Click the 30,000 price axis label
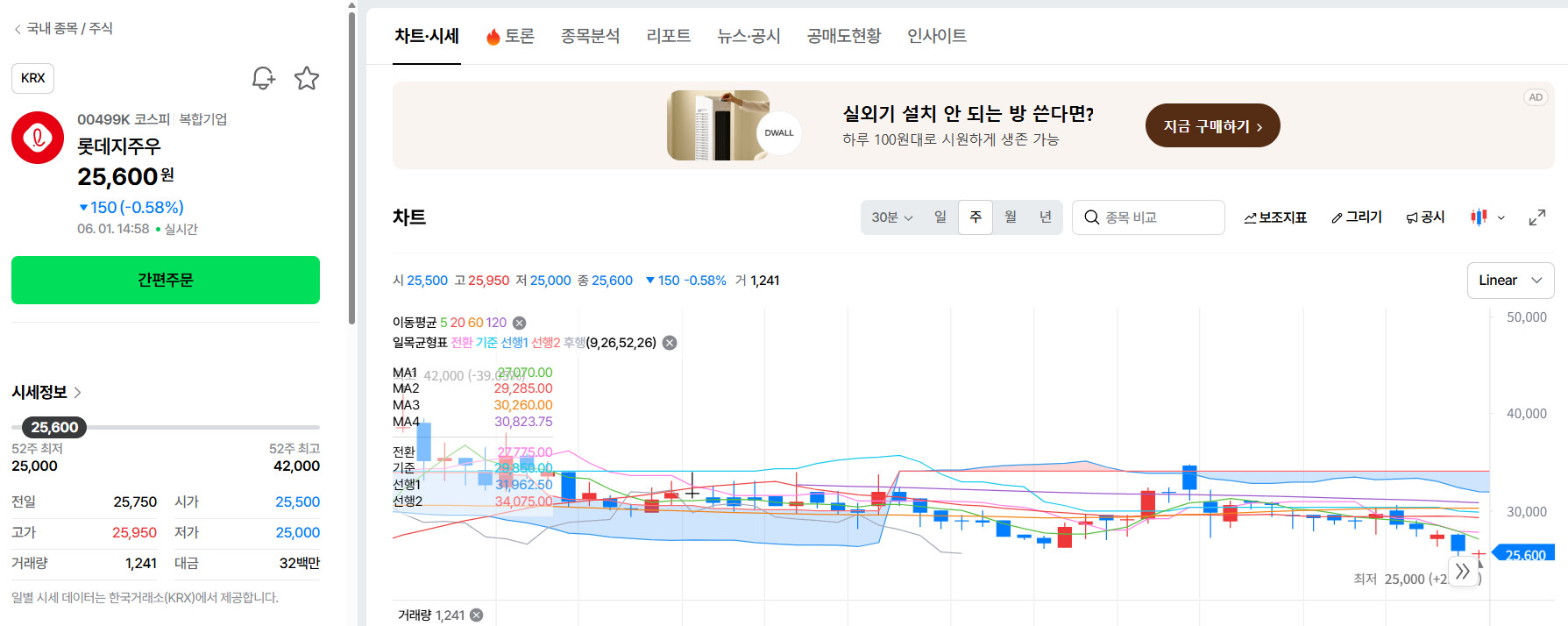Screen dimensions: 1568x626 (x=1527, y=512)
